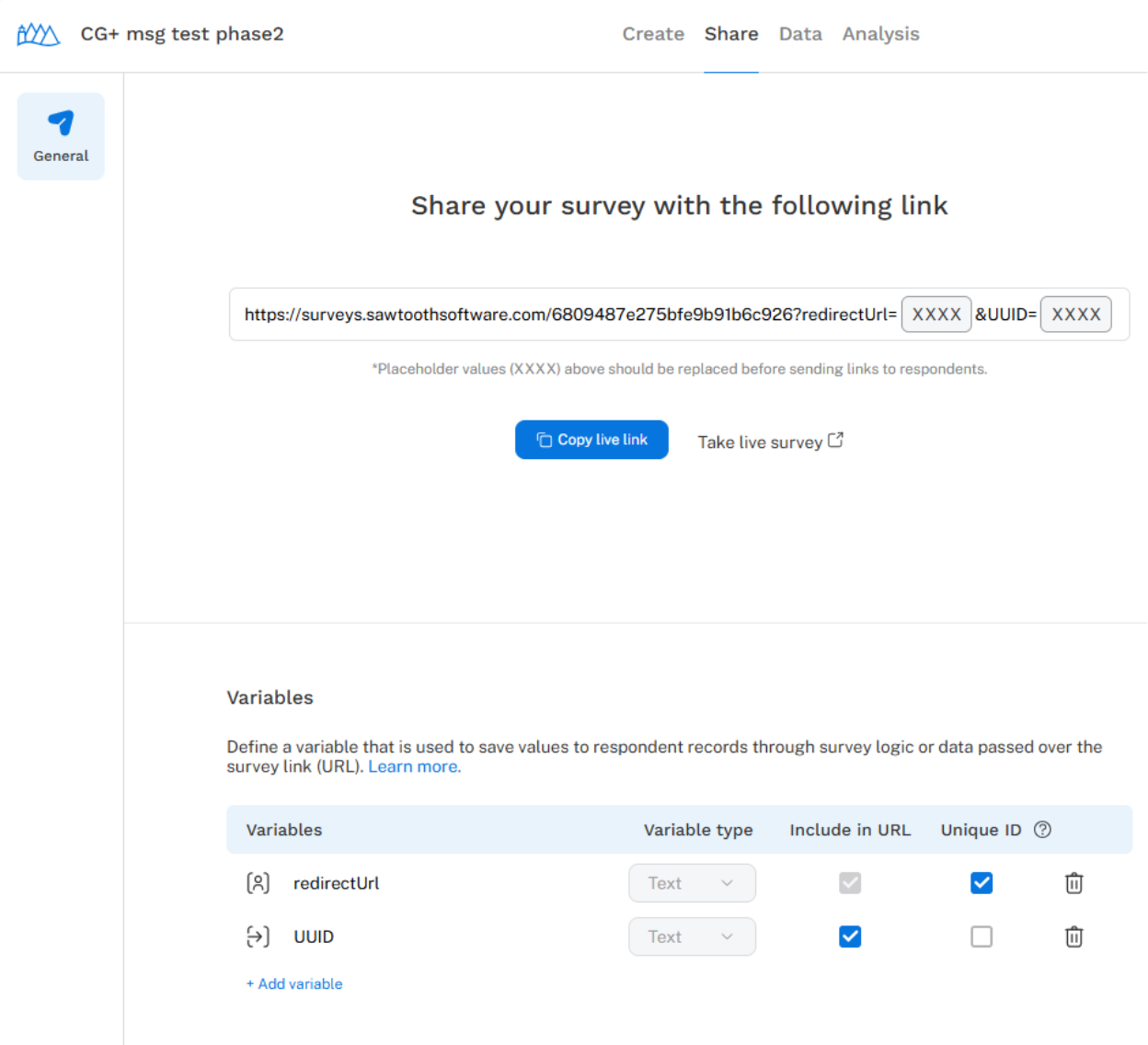The width and height of the screenshot is (1148, 1045).
Task: Delete the redirectUrl variable via trash icon
Action: 1073,882
